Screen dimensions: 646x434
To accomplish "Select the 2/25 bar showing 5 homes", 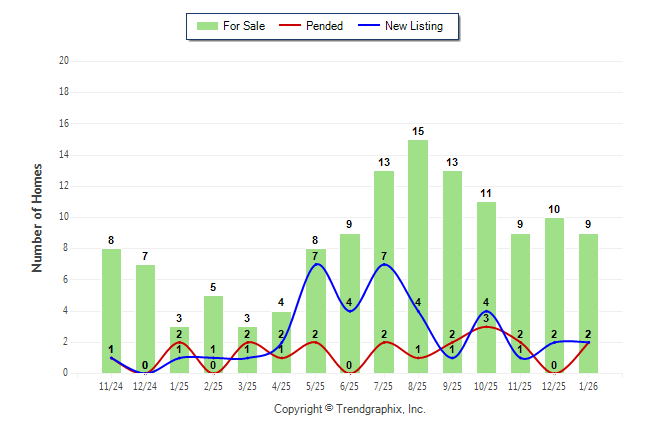I will 214,334.
